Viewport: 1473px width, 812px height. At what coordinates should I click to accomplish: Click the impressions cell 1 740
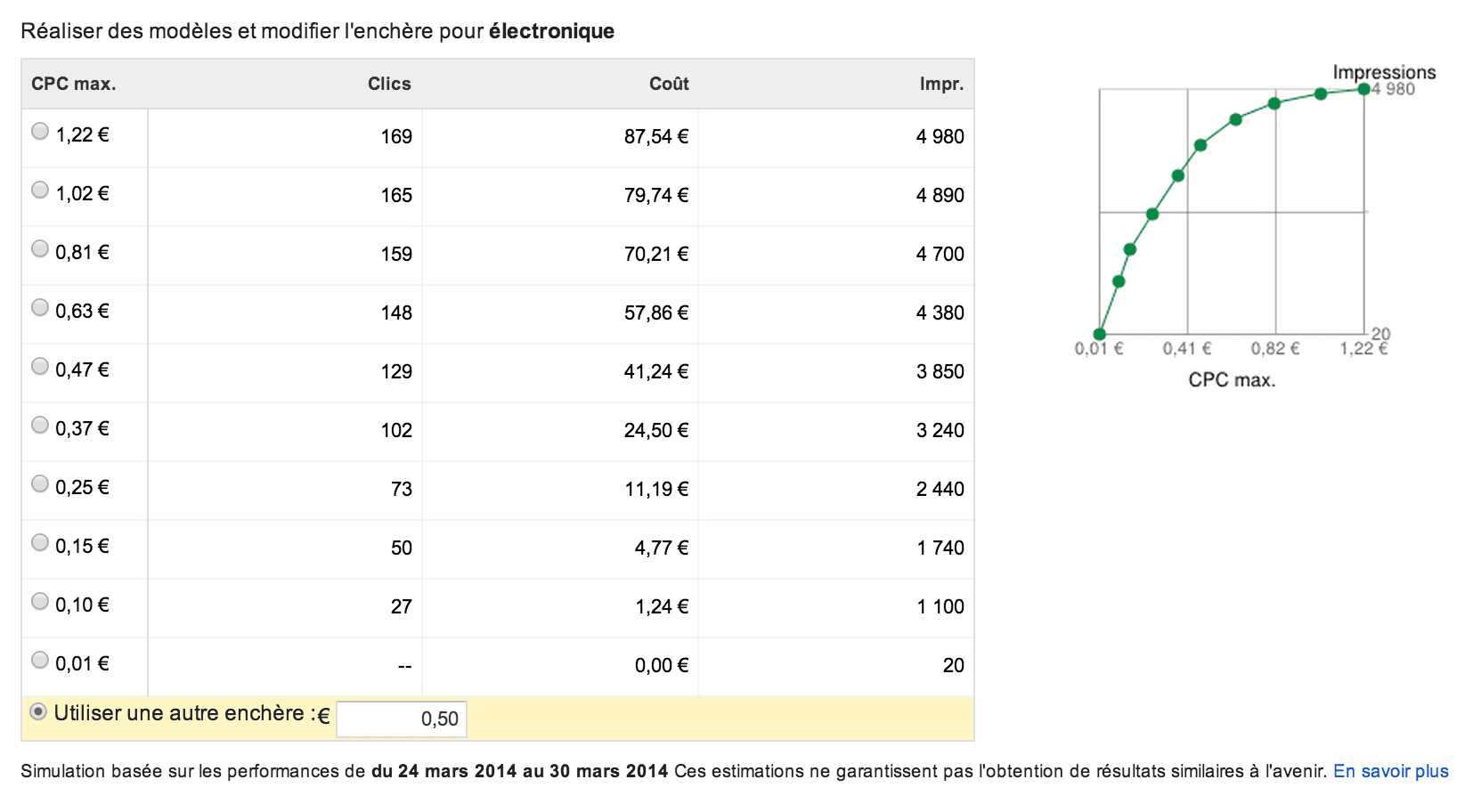point(940,548)
